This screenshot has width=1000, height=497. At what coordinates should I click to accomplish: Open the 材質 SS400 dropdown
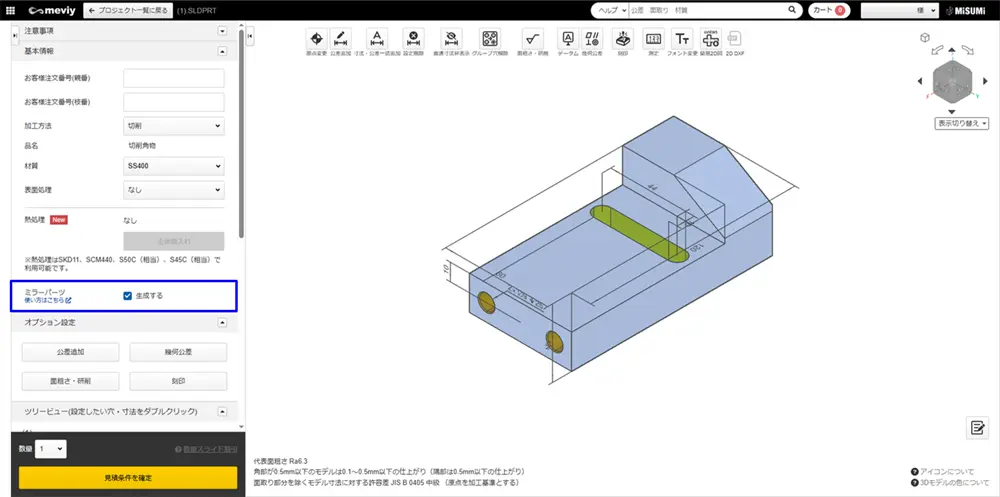(173, 165)
